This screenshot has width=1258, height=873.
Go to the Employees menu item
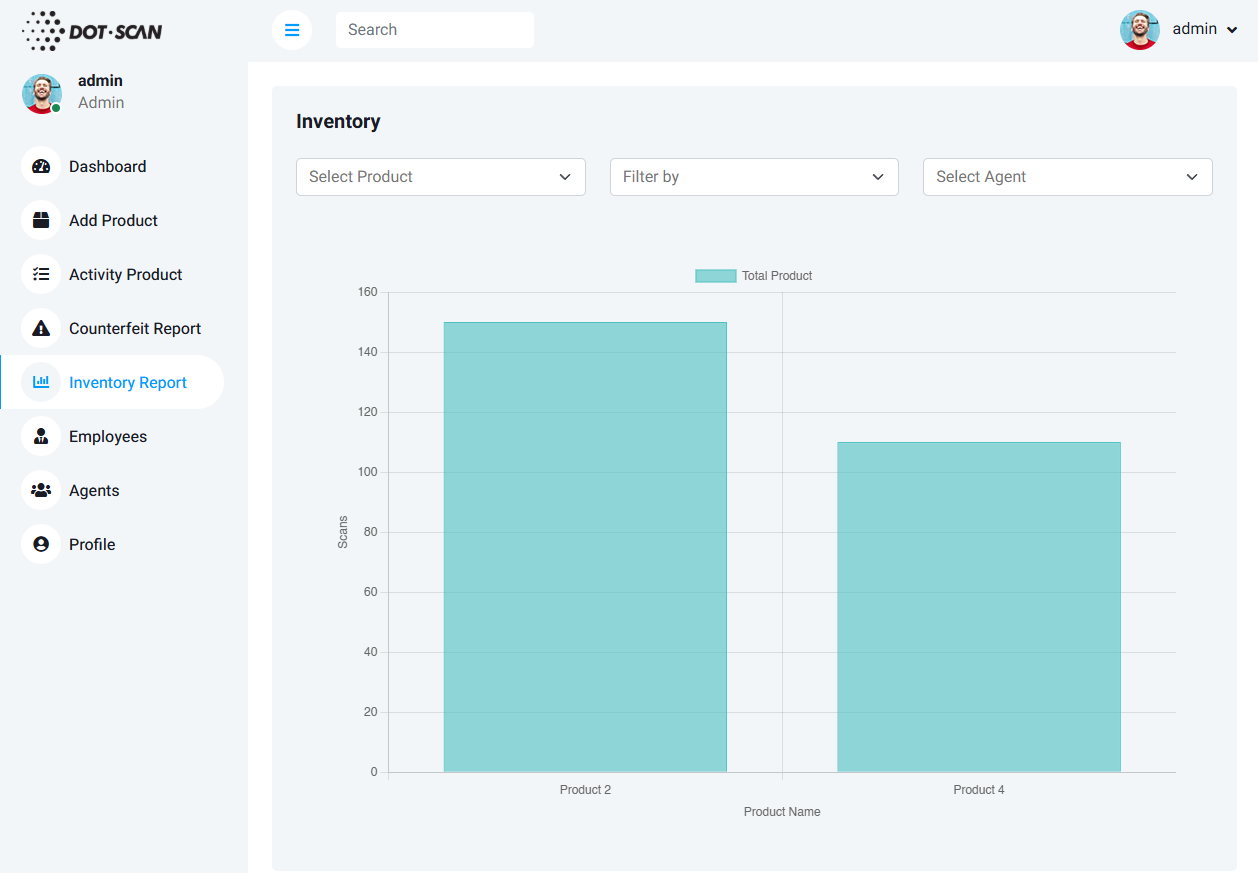(108, 437)
